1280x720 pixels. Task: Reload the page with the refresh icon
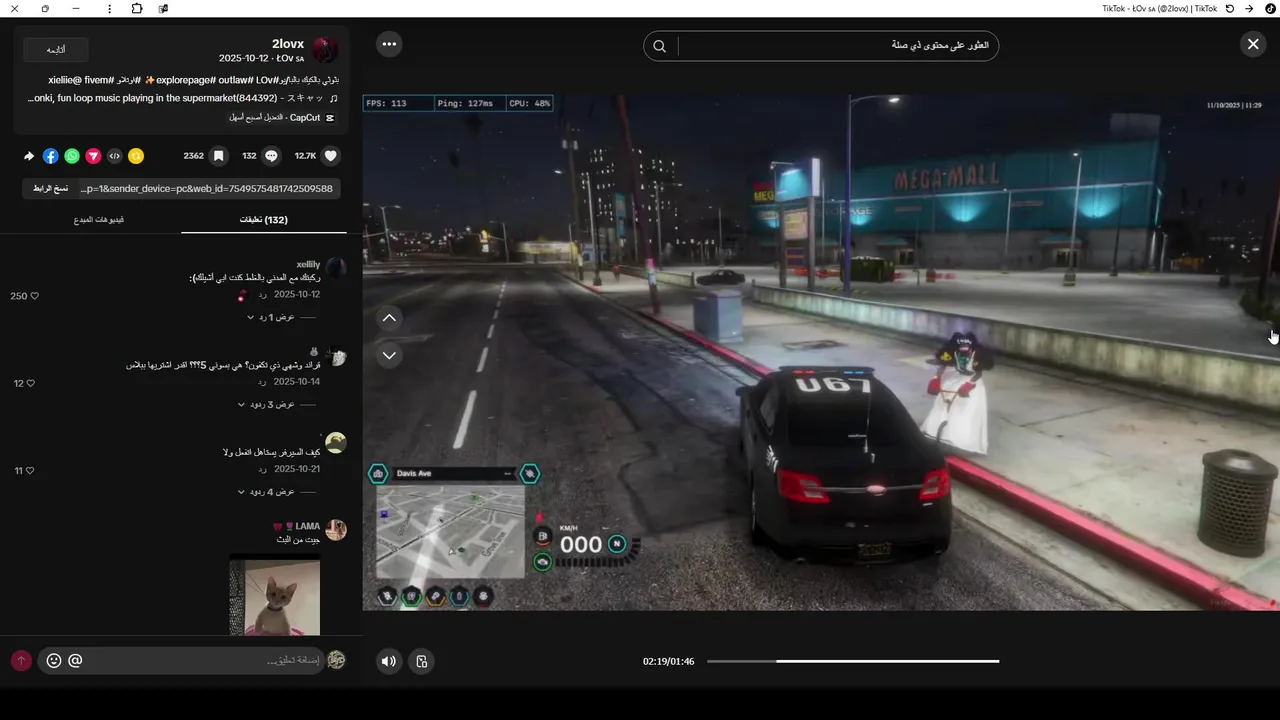(1230, 8)
